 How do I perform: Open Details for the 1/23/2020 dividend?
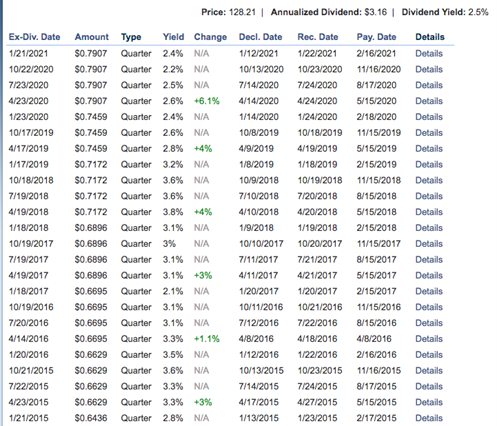pos(429,117)
